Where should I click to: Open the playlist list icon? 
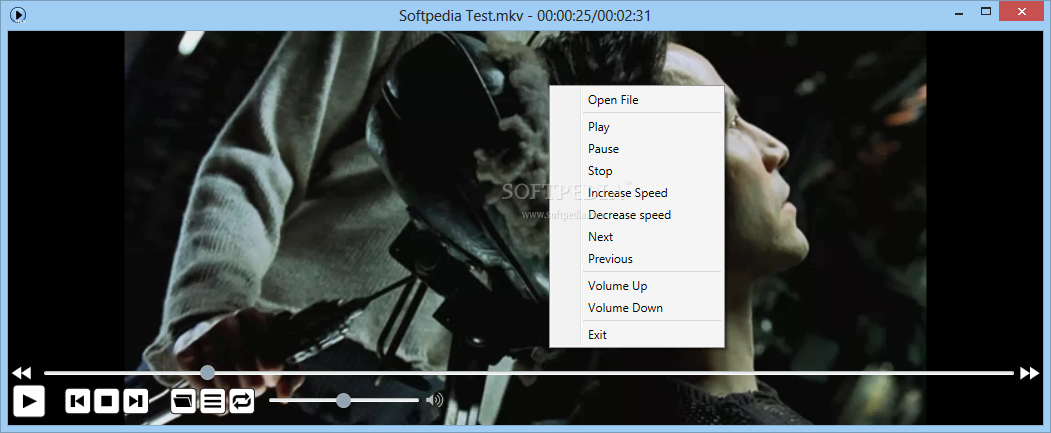click(x=212, y=401)
